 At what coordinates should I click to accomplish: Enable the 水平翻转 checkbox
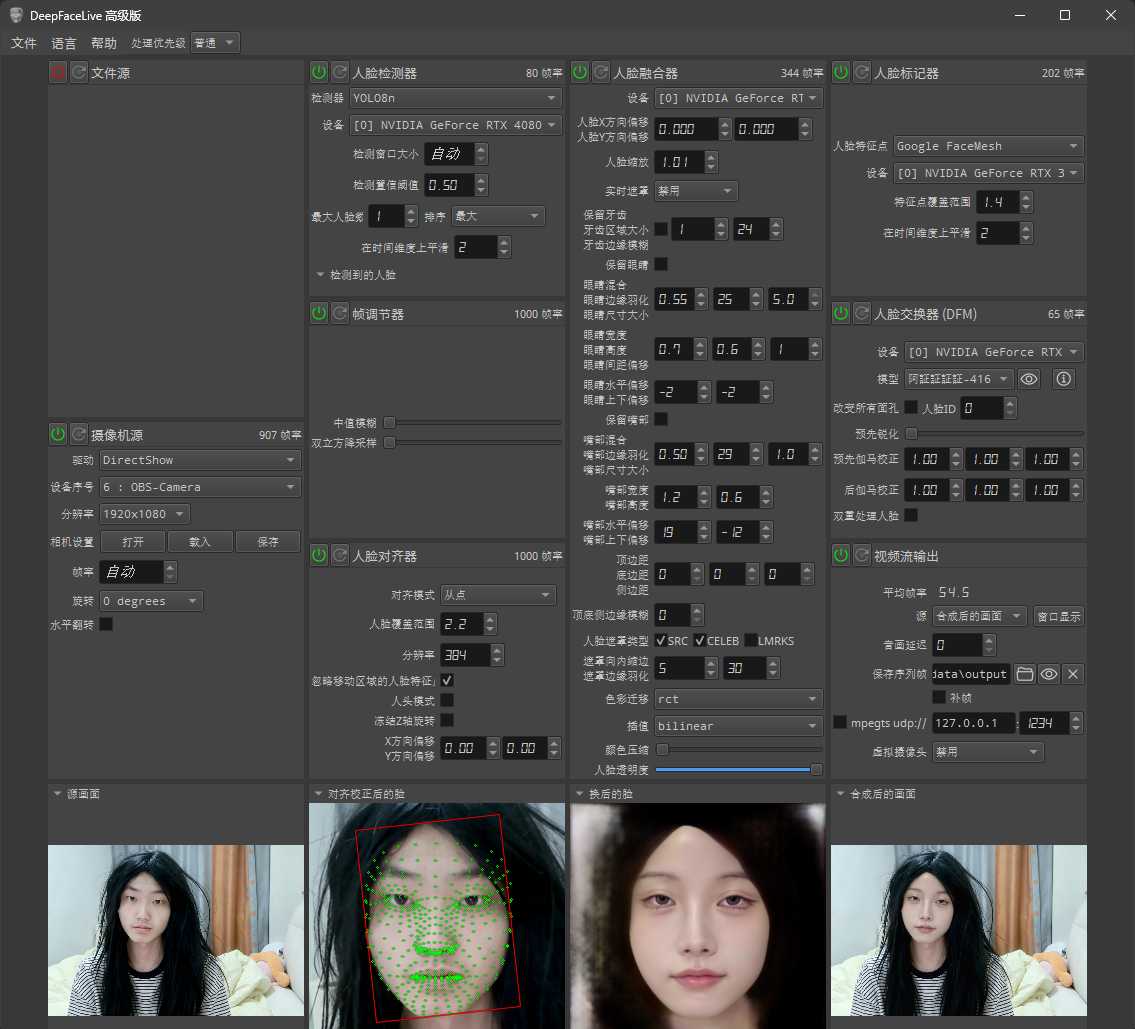coord(106,624)
